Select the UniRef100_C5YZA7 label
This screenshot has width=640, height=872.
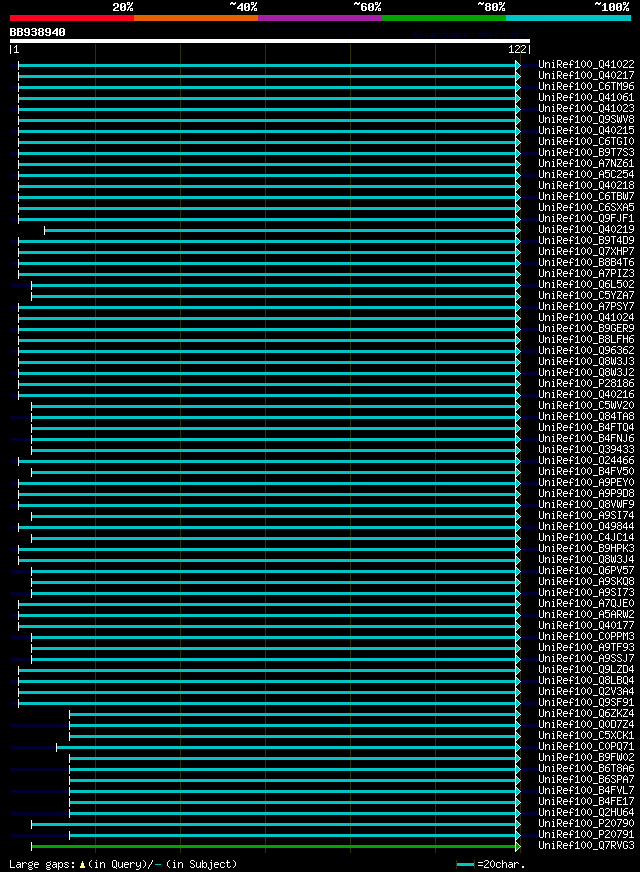586,295
